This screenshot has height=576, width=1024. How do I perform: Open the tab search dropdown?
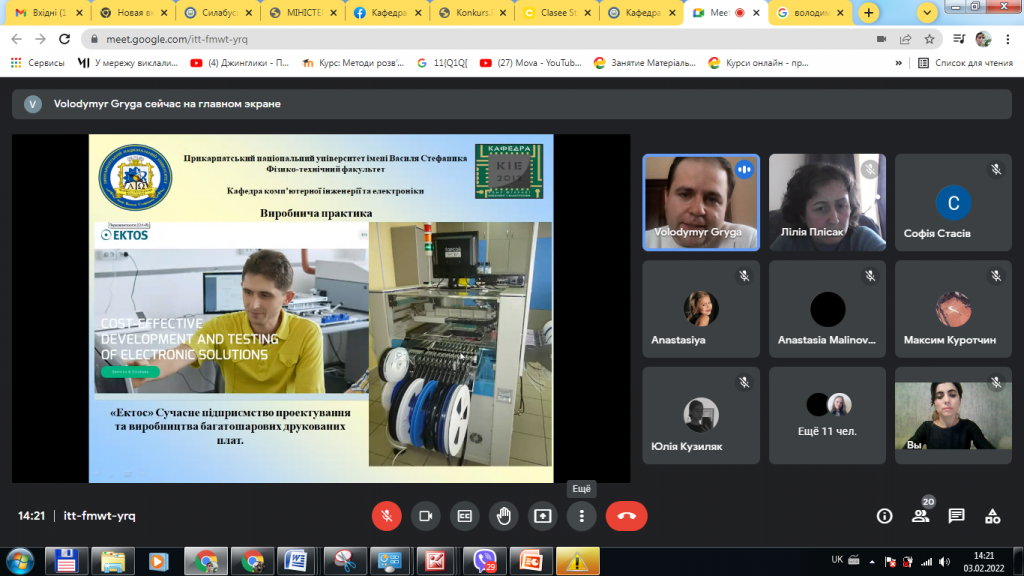pos(927,12)
